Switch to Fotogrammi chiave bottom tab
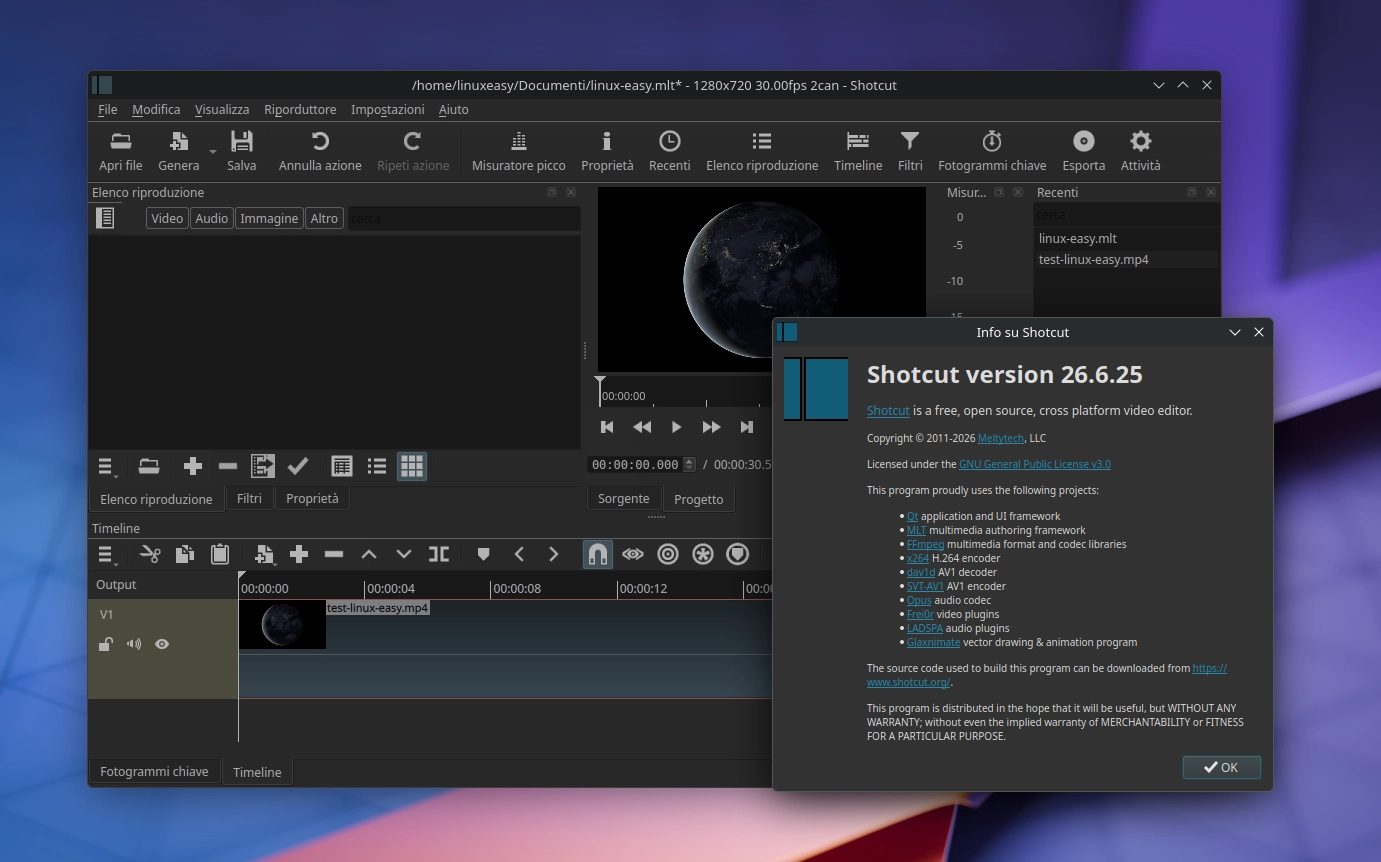The image size is (1381, 862). pyautogui.click(x=154, y=771)
